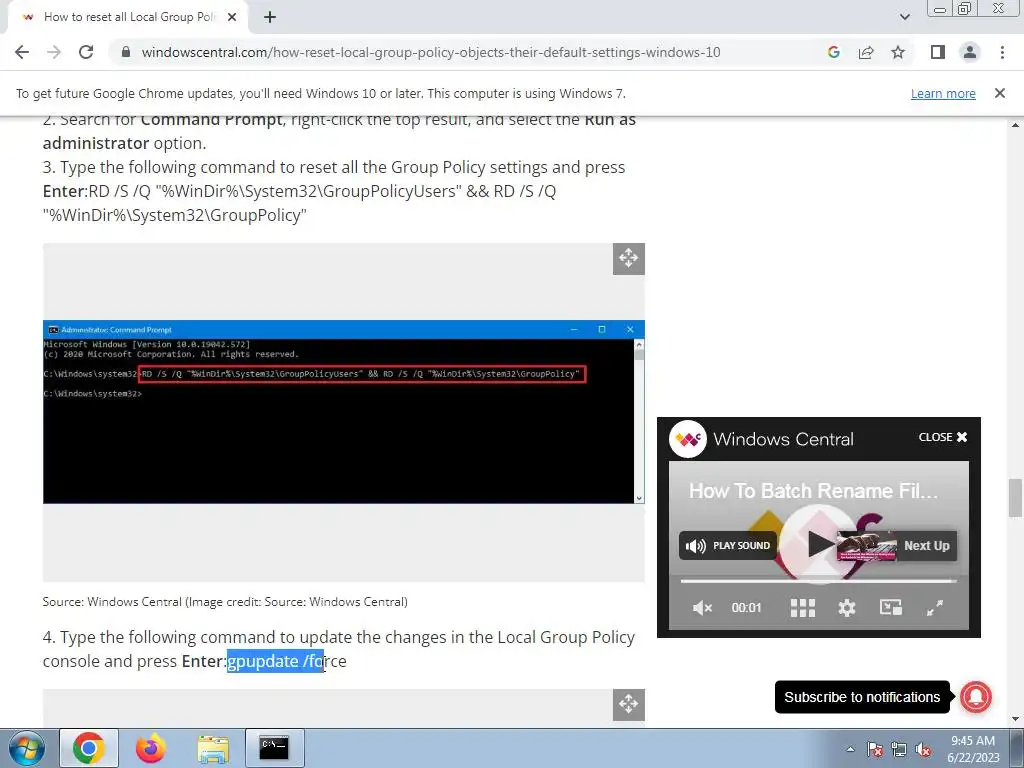Click the page vertical scrollbar thumb

click(x=1015, y=498)
